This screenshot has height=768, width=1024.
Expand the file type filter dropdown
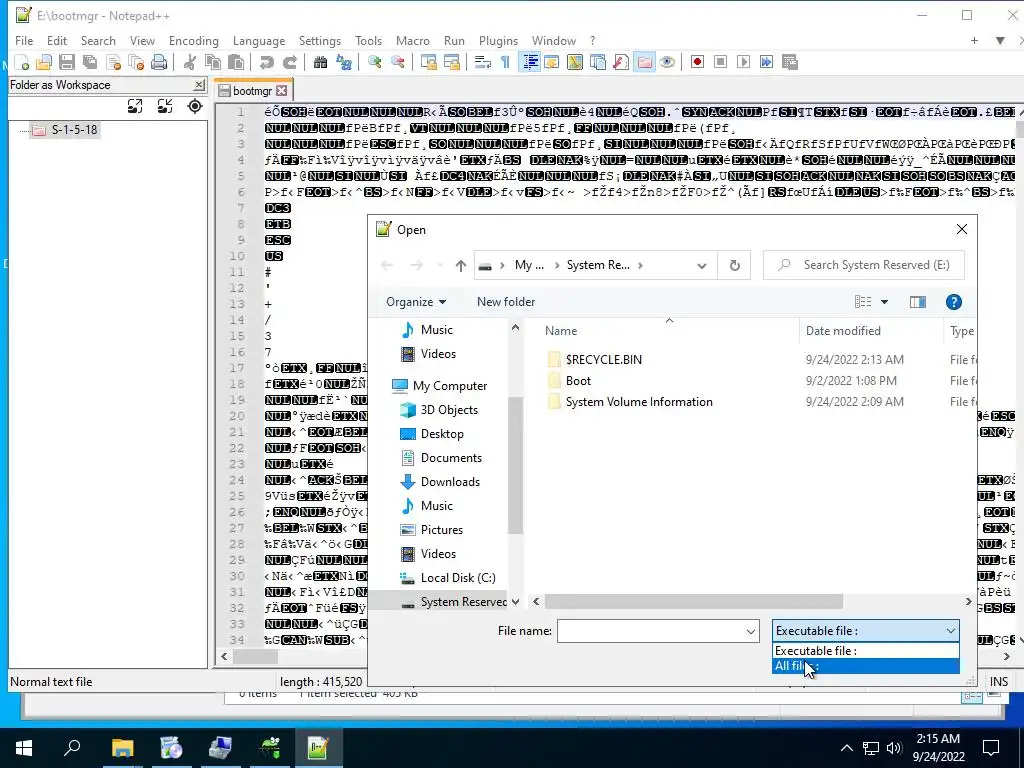[950, 631]
